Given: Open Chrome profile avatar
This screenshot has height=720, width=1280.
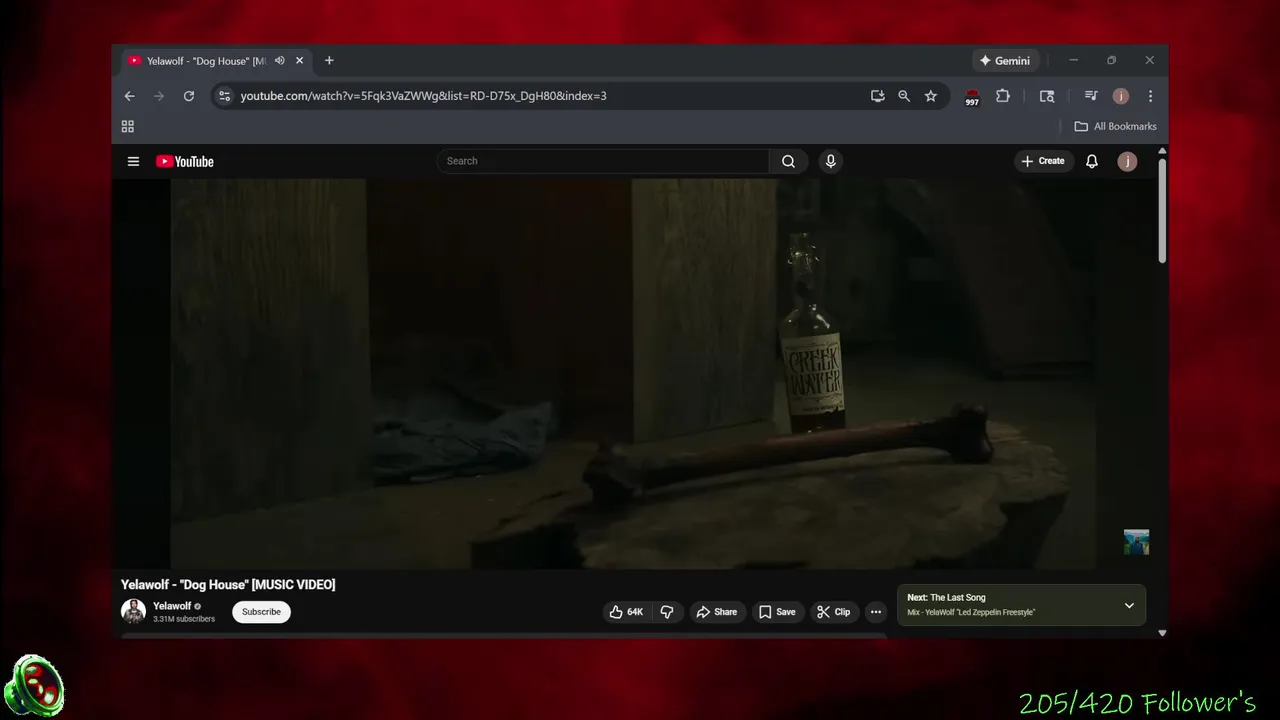Looking at the screenshot, I should [1121, 96].
